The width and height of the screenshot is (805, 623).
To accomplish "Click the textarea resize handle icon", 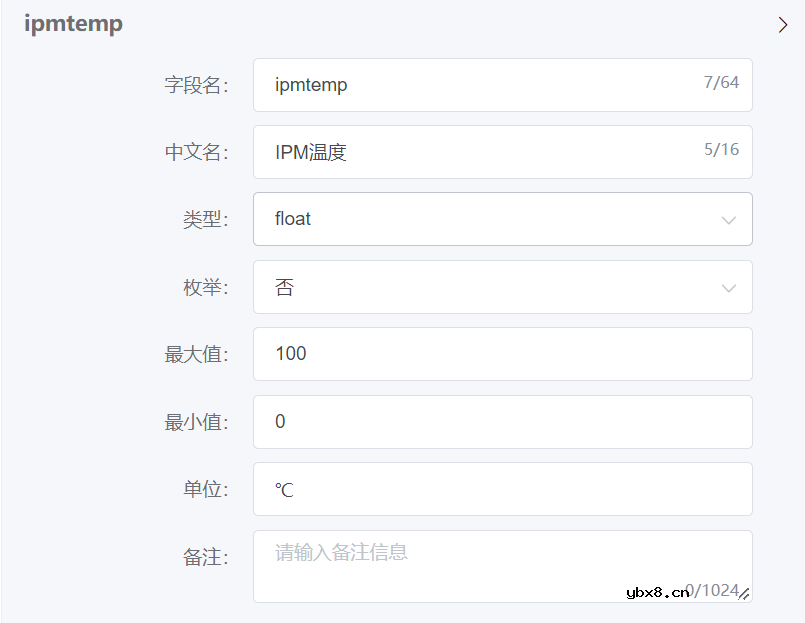I will pos(744,595).
